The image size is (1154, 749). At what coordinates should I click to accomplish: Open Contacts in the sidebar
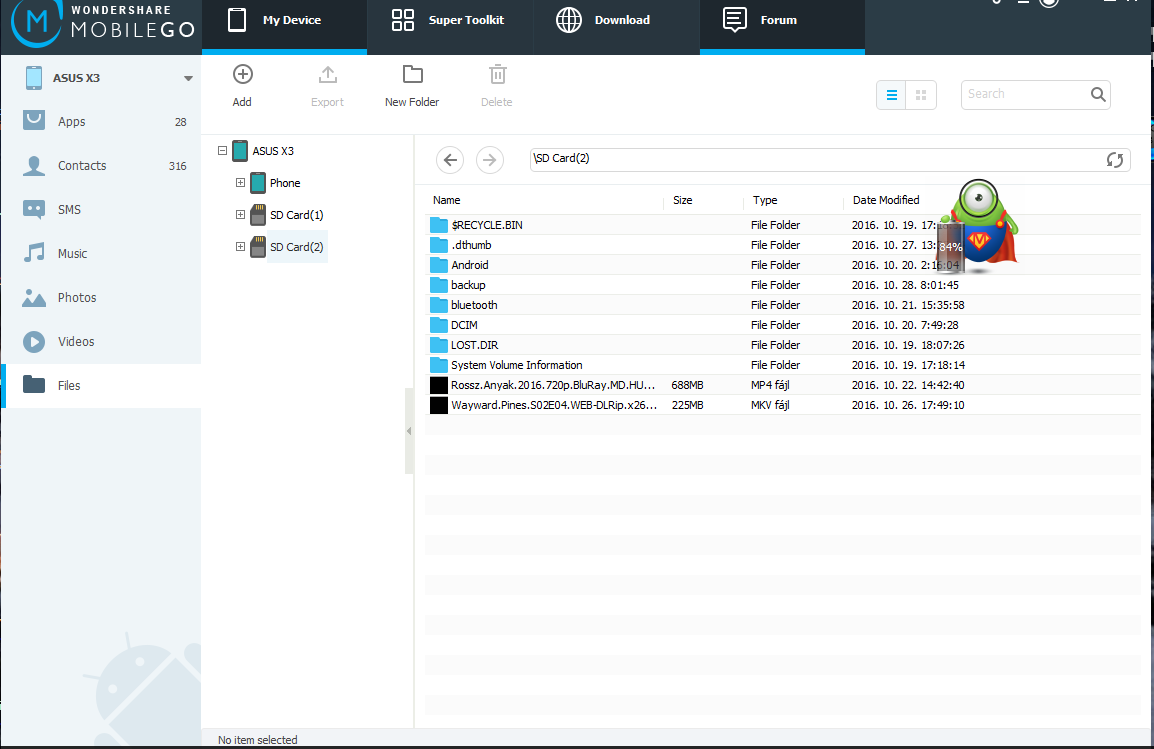click(x=101, y=166)
